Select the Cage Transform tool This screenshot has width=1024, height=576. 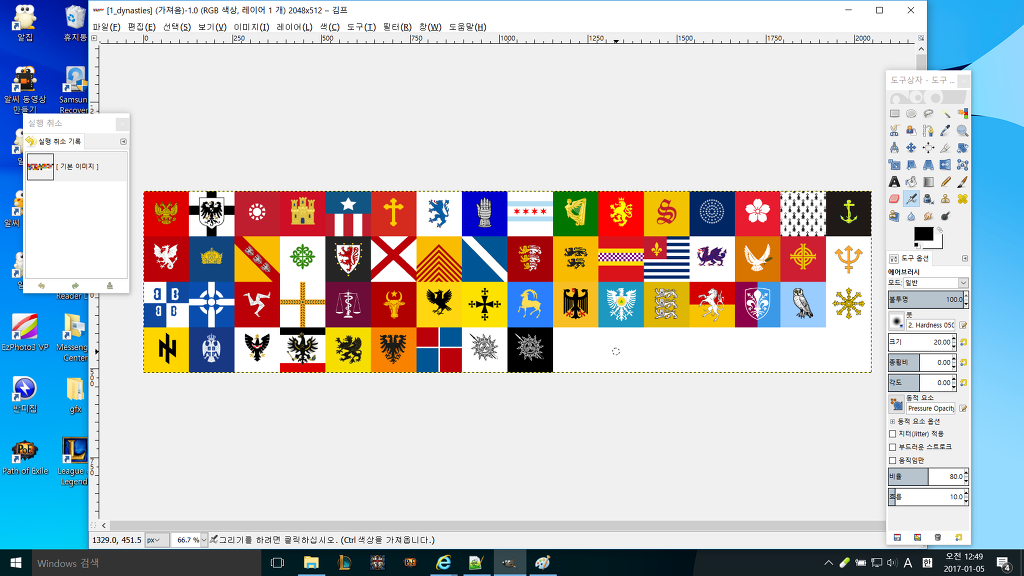coord(962,165)
